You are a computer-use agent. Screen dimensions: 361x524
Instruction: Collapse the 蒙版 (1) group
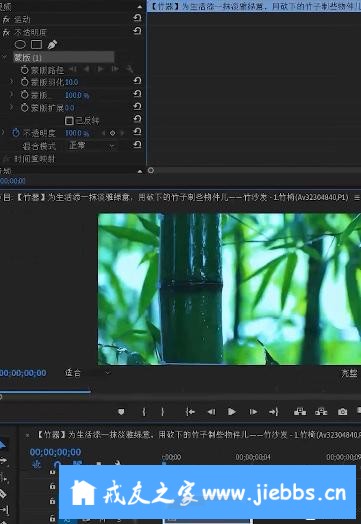(x=5, y=57)
